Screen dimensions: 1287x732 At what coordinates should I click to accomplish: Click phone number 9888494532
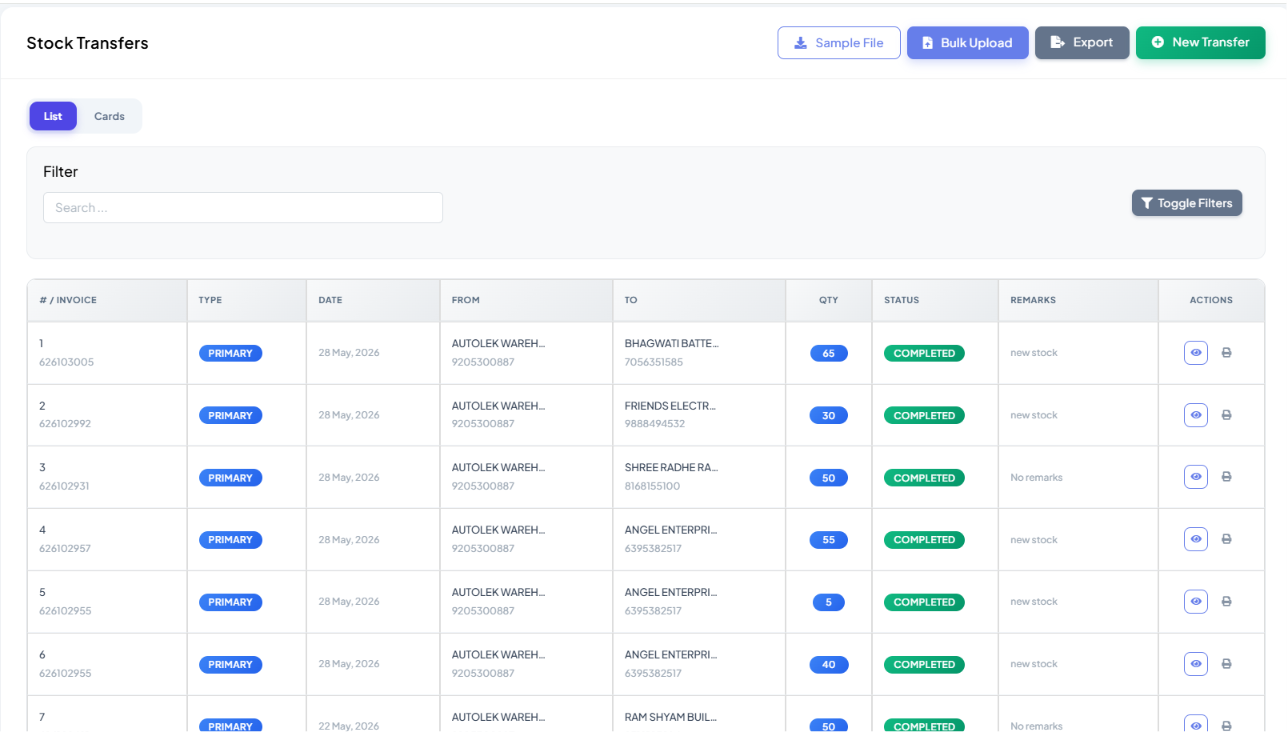(654, 424)
